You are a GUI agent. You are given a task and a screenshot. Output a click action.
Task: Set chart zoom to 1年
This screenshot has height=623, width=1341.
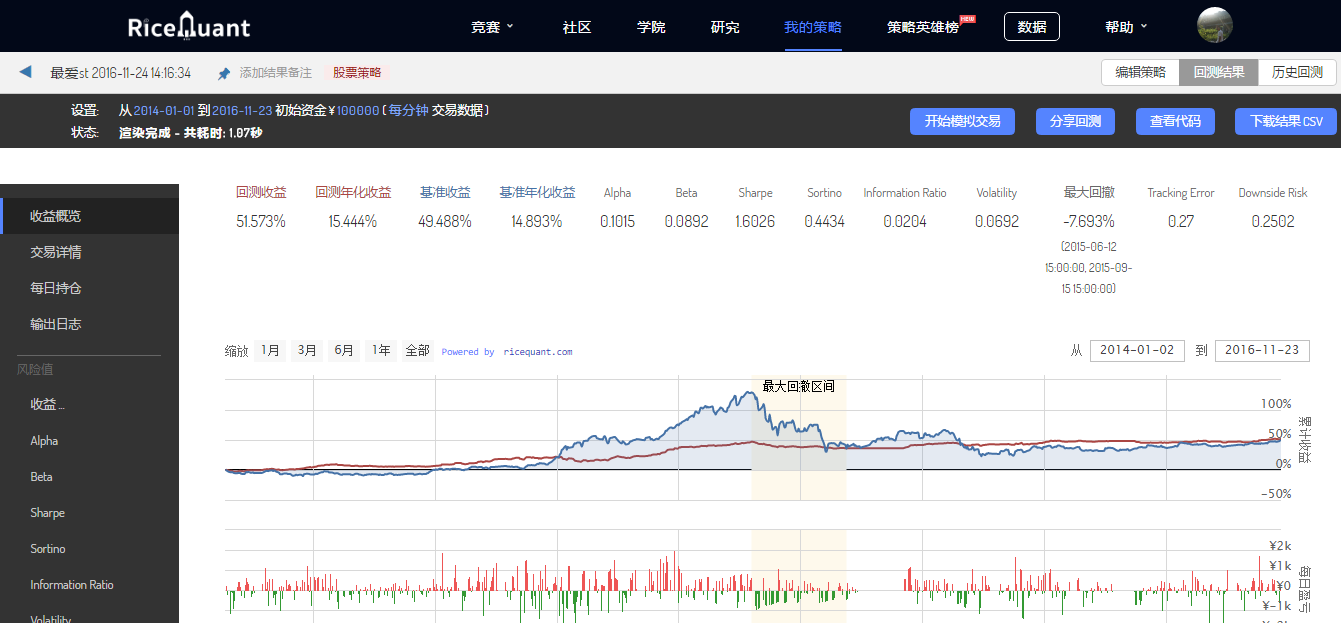[380, 350]
